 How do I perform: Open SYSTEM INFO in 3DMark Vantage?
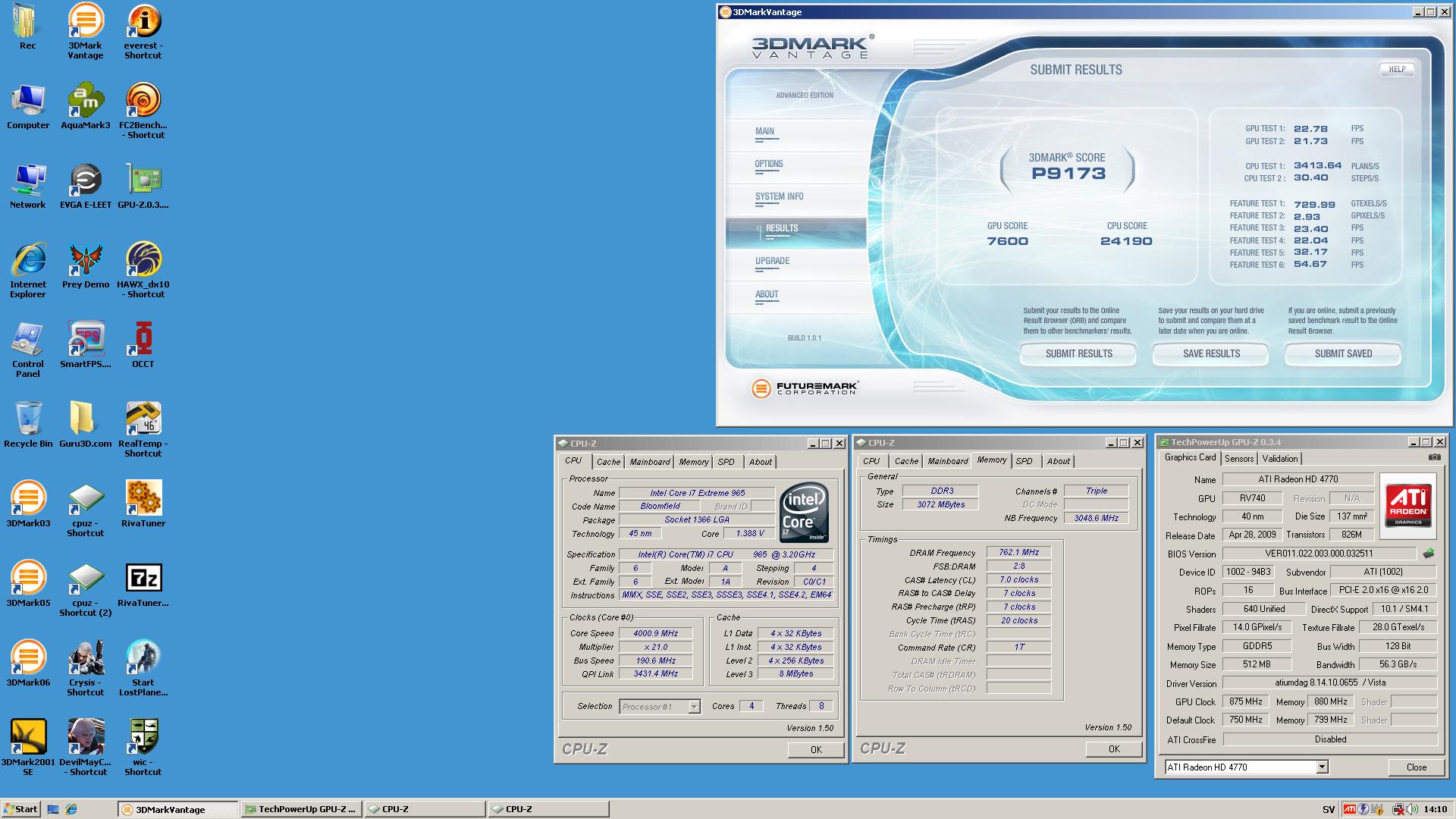point(779,196)
